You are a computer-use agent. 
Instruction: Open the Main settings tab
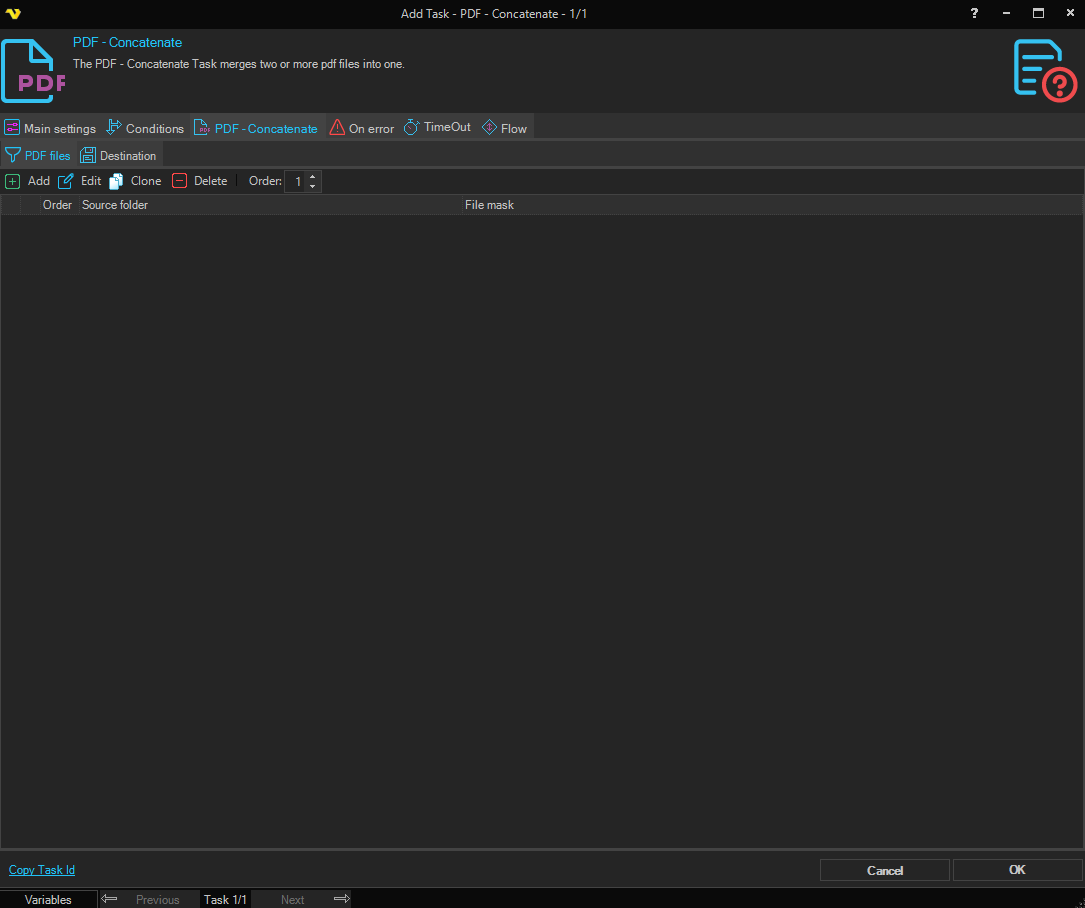coord(50,128)
